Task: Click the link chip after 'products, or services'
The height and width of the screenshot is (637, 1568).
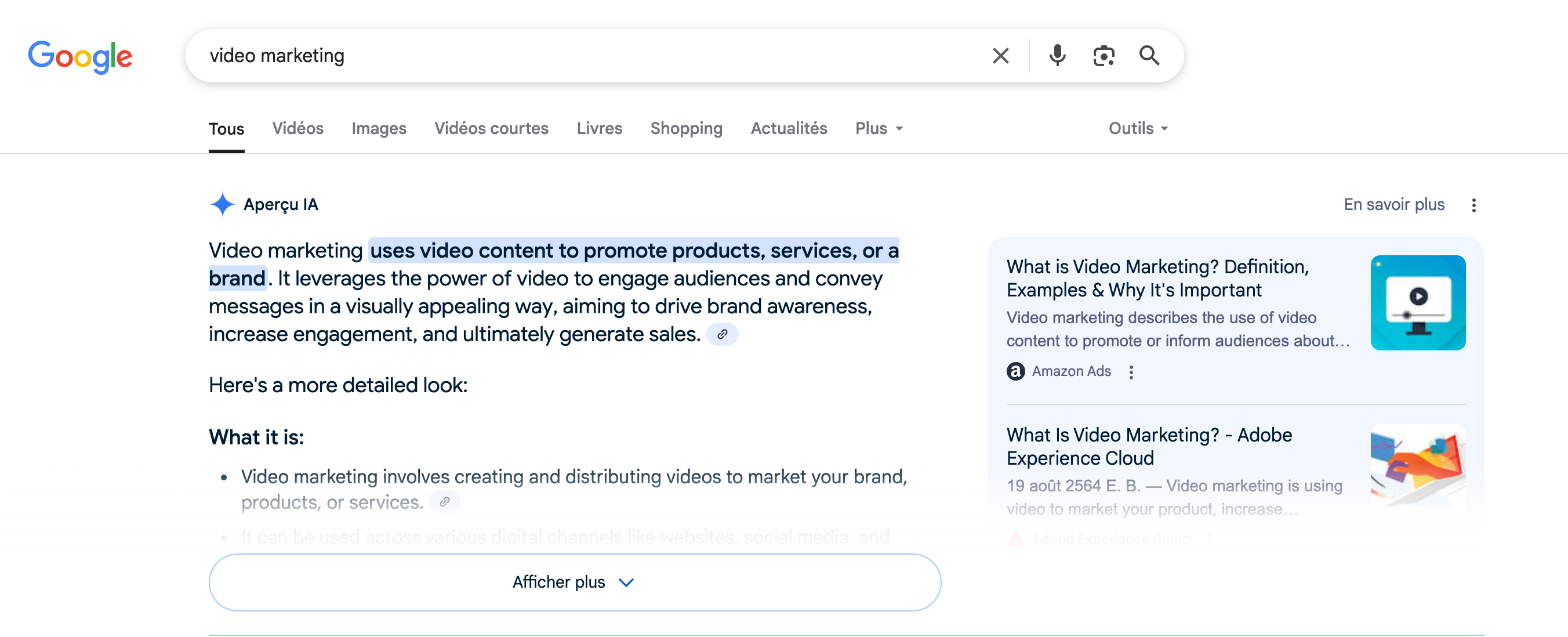Action: 444,502
